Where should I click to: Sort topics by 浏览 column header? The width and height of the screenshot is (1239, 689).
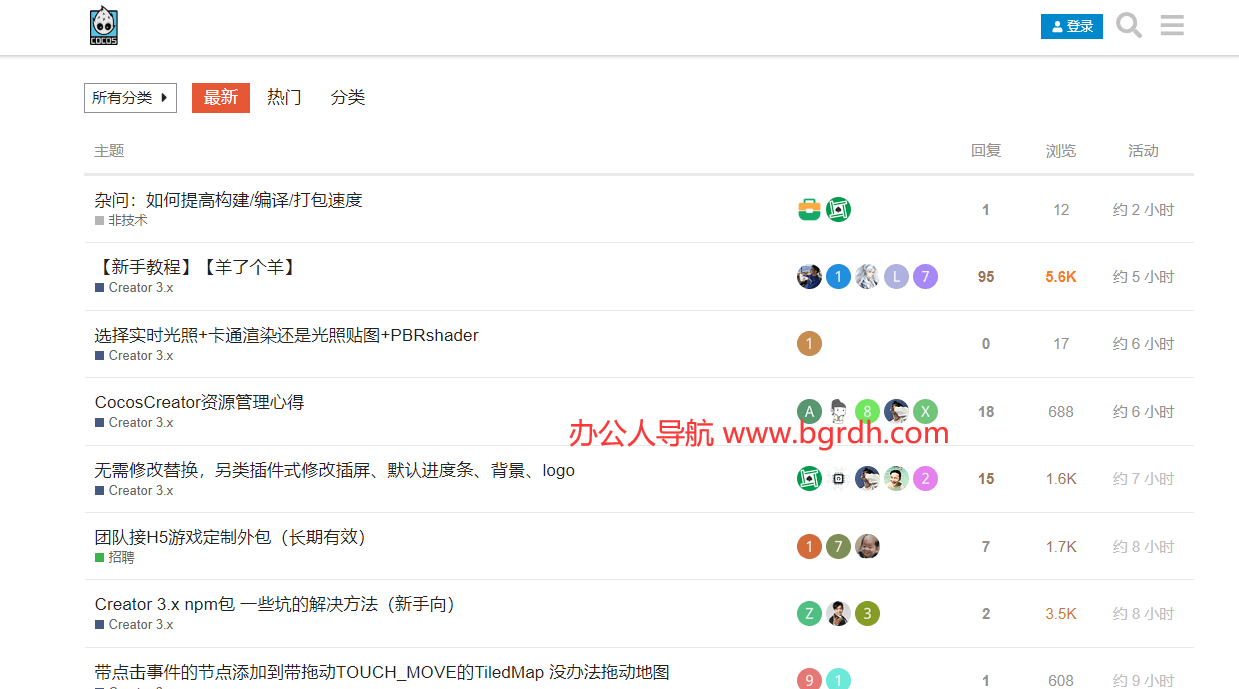[1060, 151]
